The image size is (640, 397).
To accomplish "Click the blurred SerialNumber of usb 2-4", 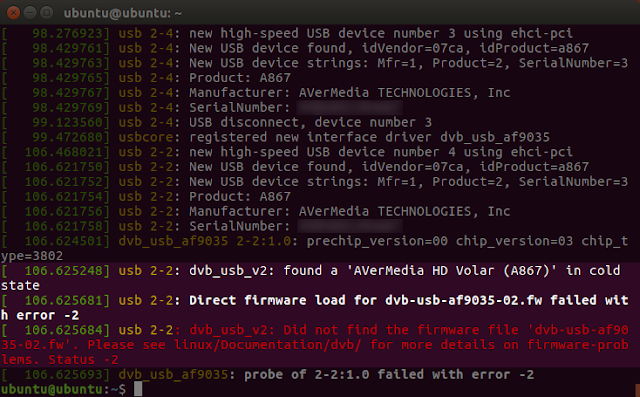I will pos(350,108).
